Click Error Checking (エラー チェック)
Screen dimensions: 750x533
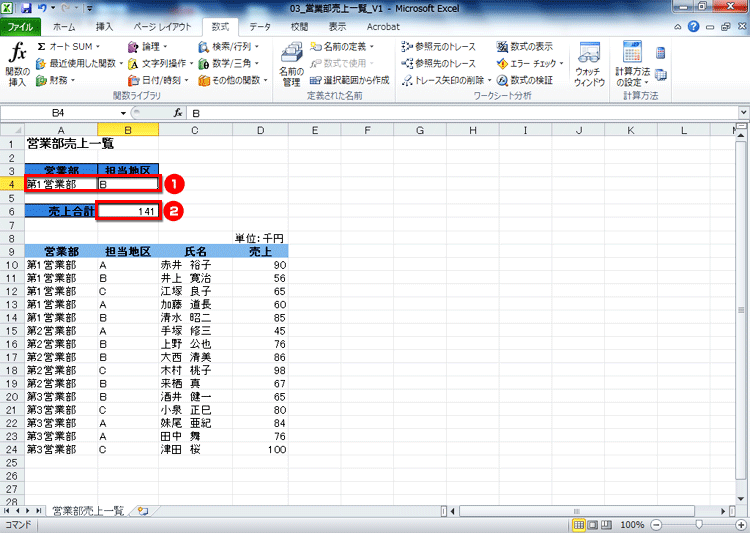(x=527, y=63)
